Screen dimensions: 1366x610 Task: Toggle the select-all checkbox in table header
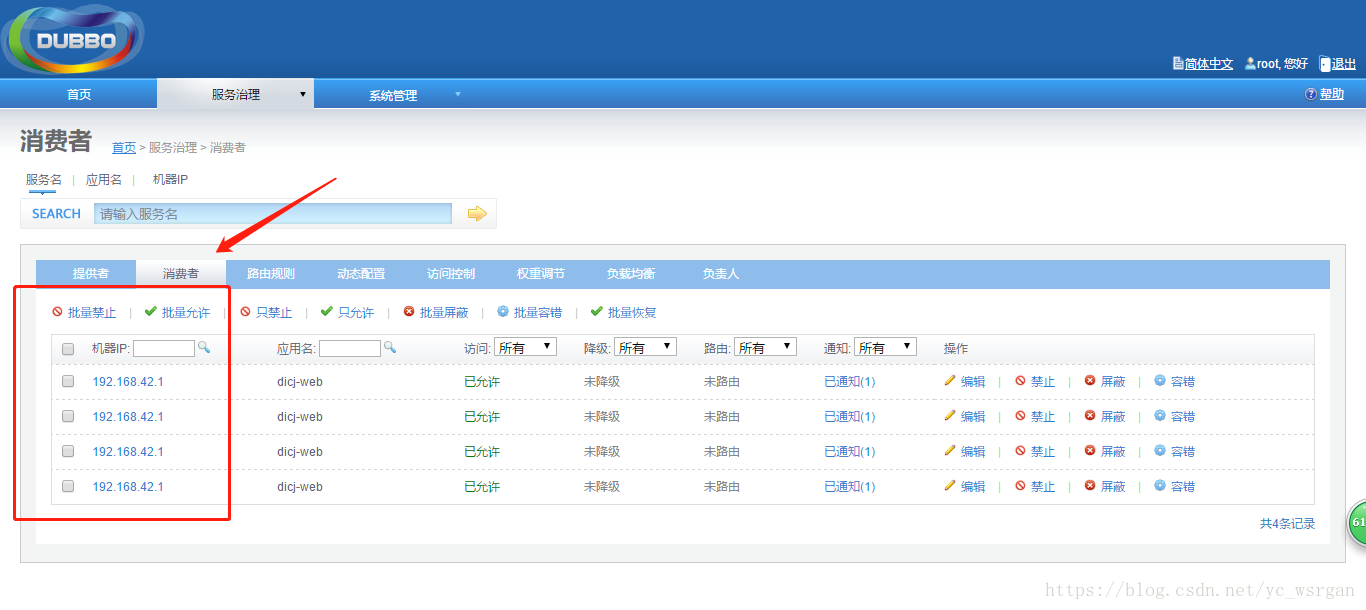point(68,349)
